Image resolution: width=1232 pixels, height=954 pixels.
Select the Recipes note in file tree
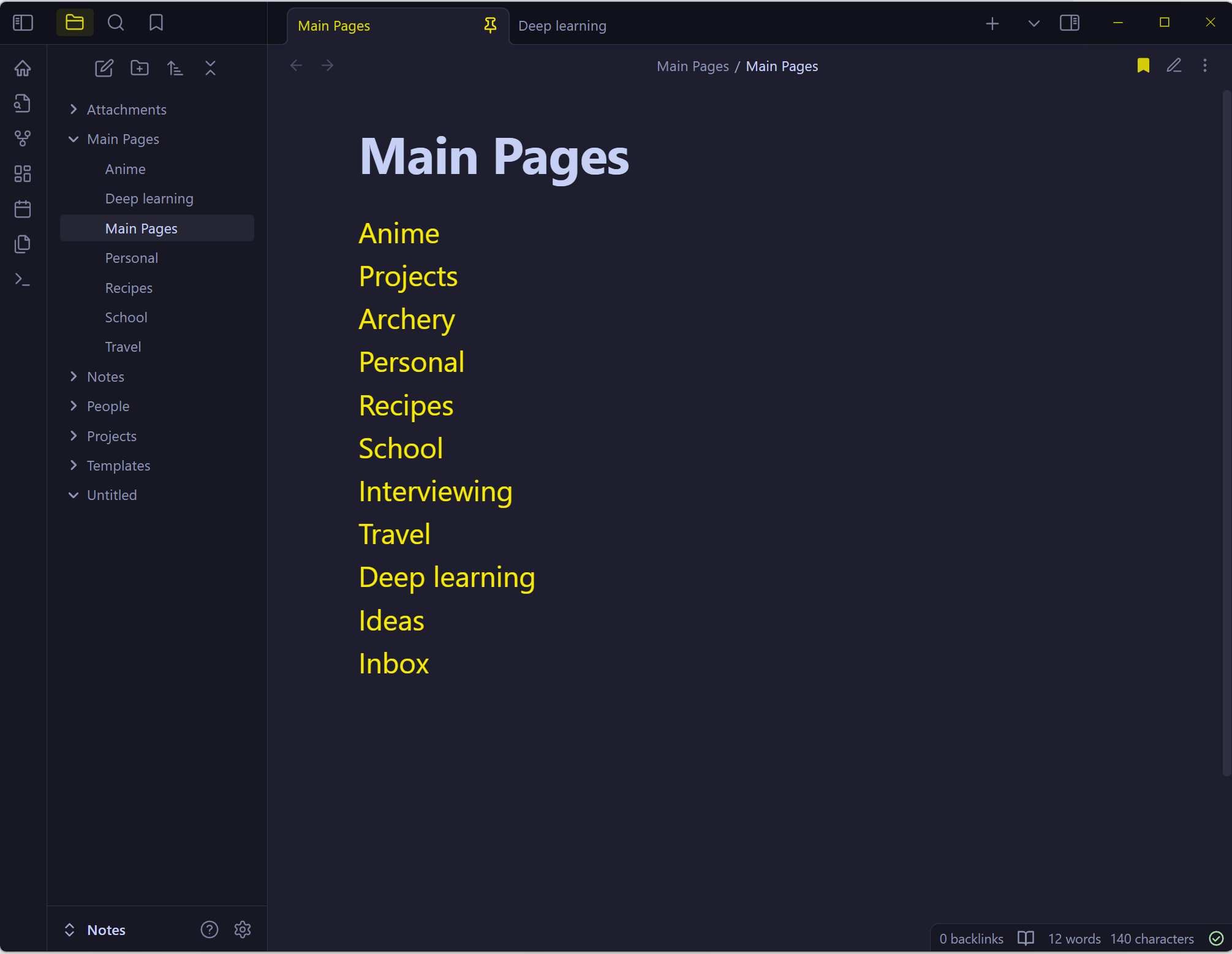(129, 288)
